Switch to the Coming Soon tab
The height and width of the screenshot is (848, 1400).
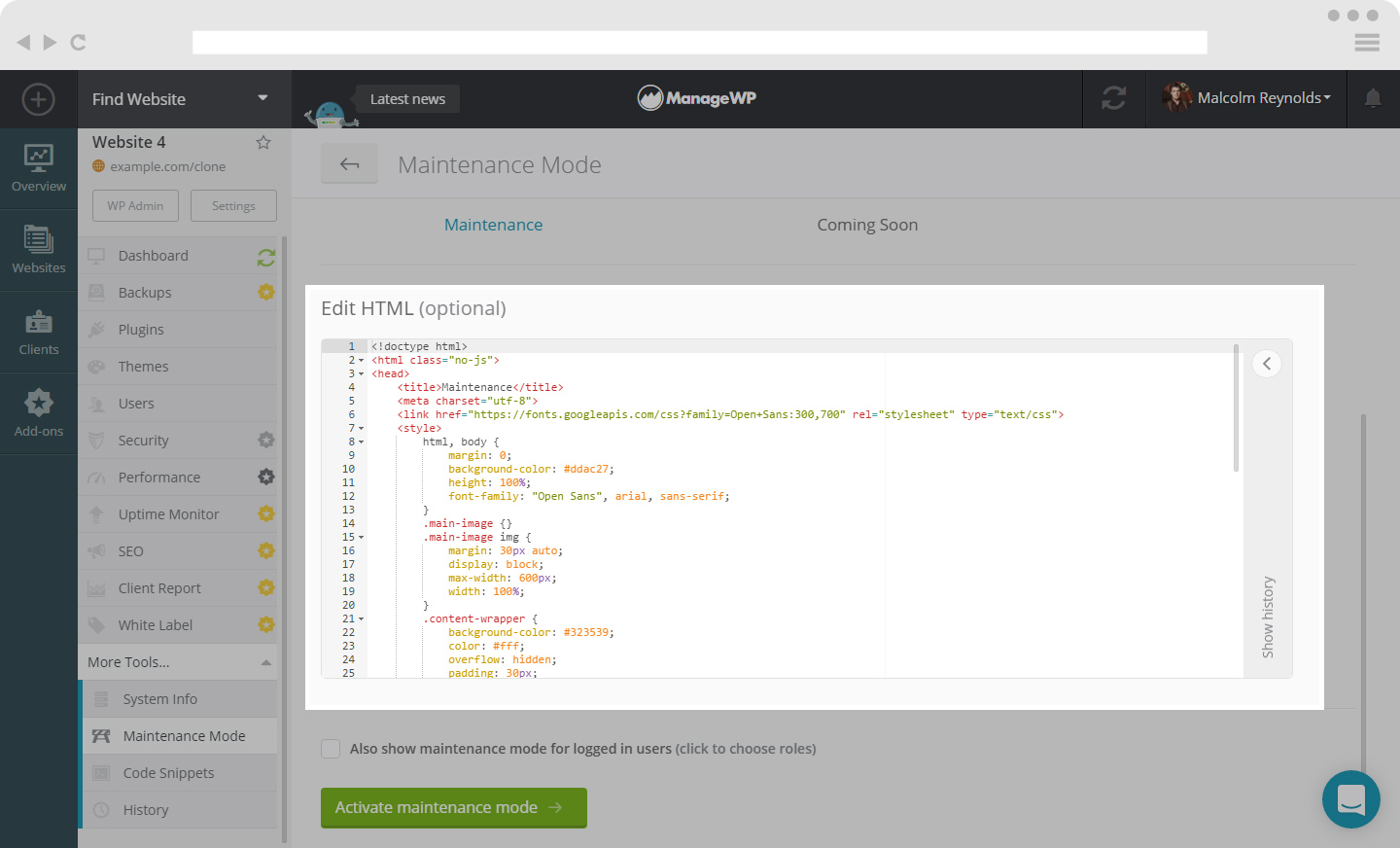867,225
